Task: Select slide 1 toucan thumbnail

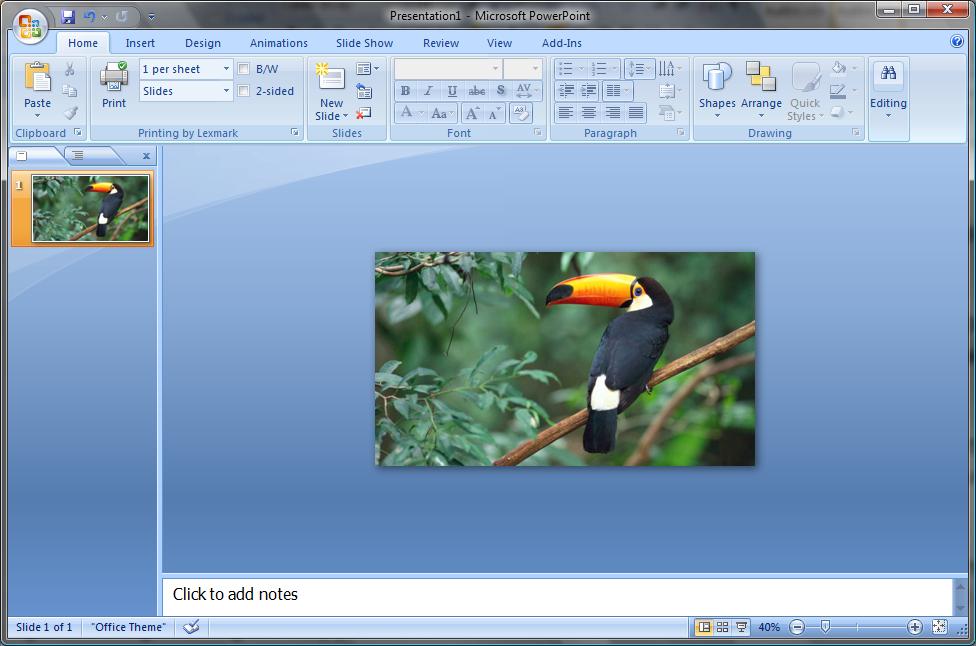Action: (91, 208)
